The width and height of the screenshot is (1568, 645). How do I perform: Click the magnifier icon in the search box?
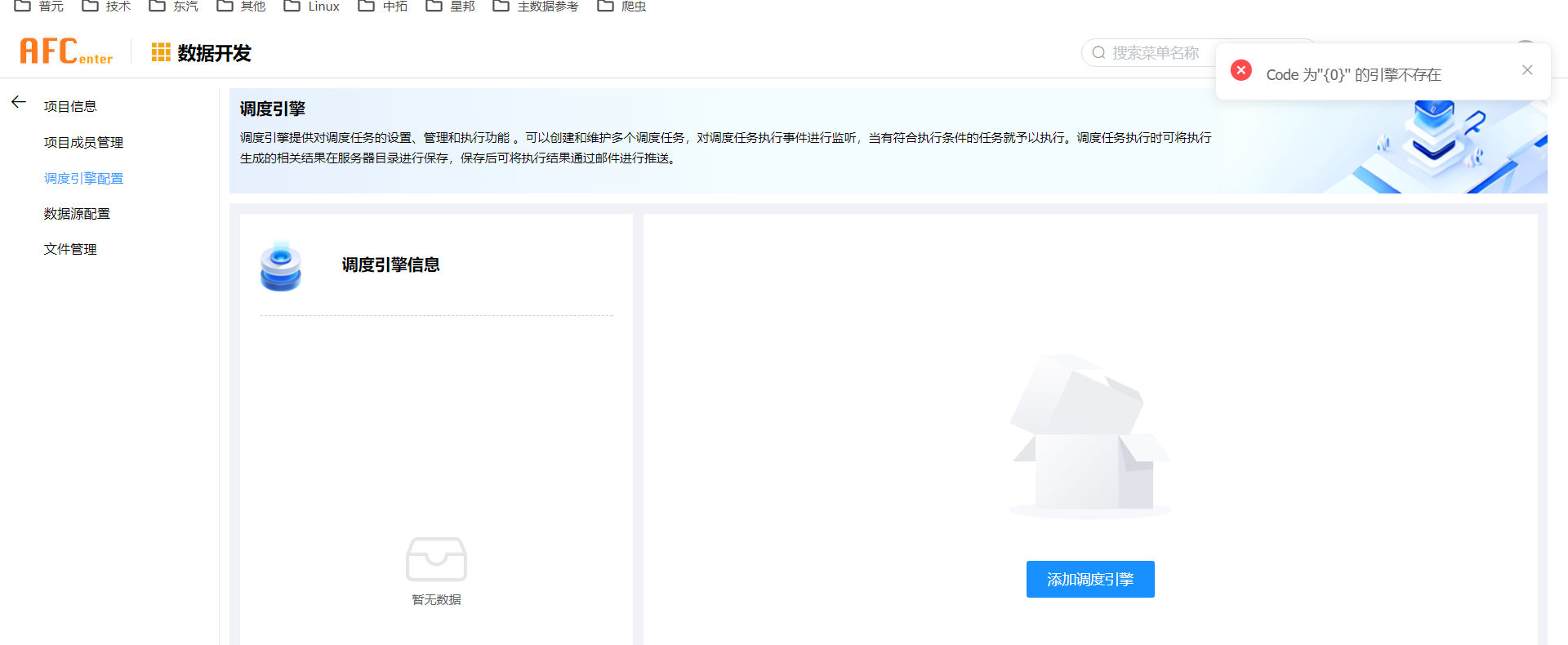coord(1098,53)
